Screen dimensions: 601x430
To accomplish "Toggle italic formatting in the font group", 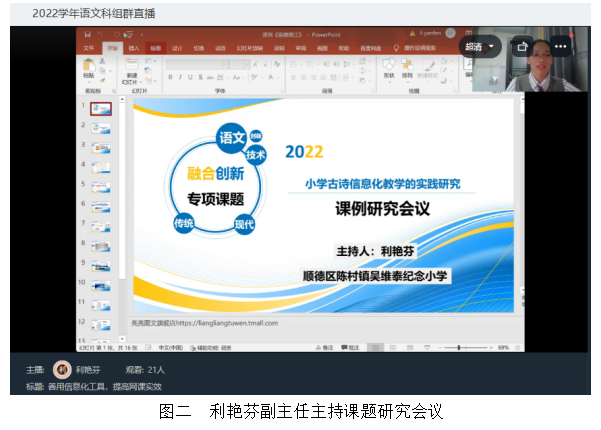I will tap(180, 76).
